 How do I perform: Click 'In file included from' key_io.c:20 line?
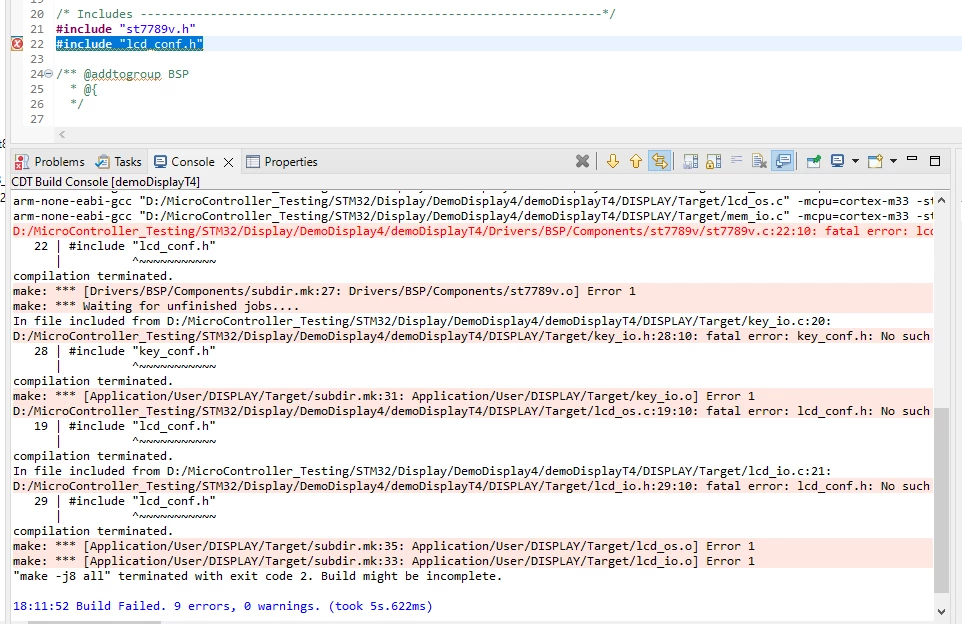[x=422, y=322]
